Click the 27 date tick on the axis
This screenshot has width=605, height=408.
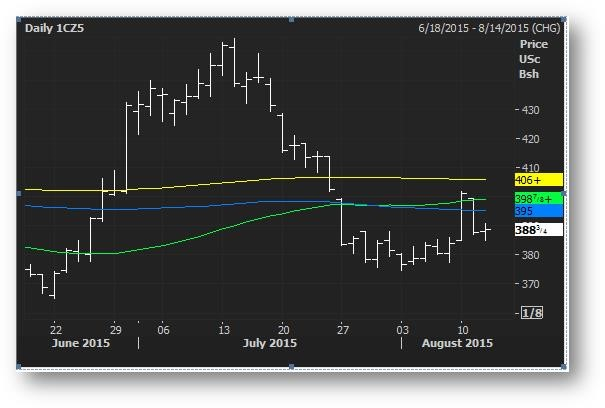pyautogui.click(x=342, y=329)
